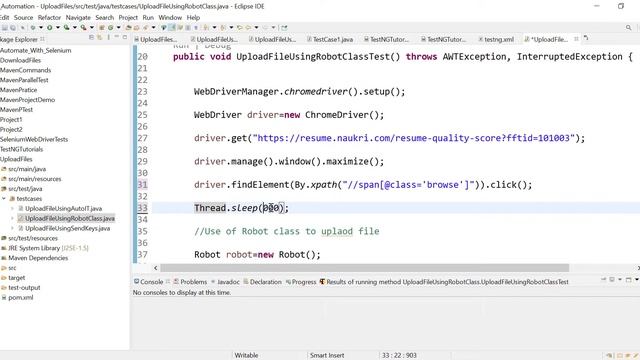Click the Save All toolbar icon

(13, 27)
